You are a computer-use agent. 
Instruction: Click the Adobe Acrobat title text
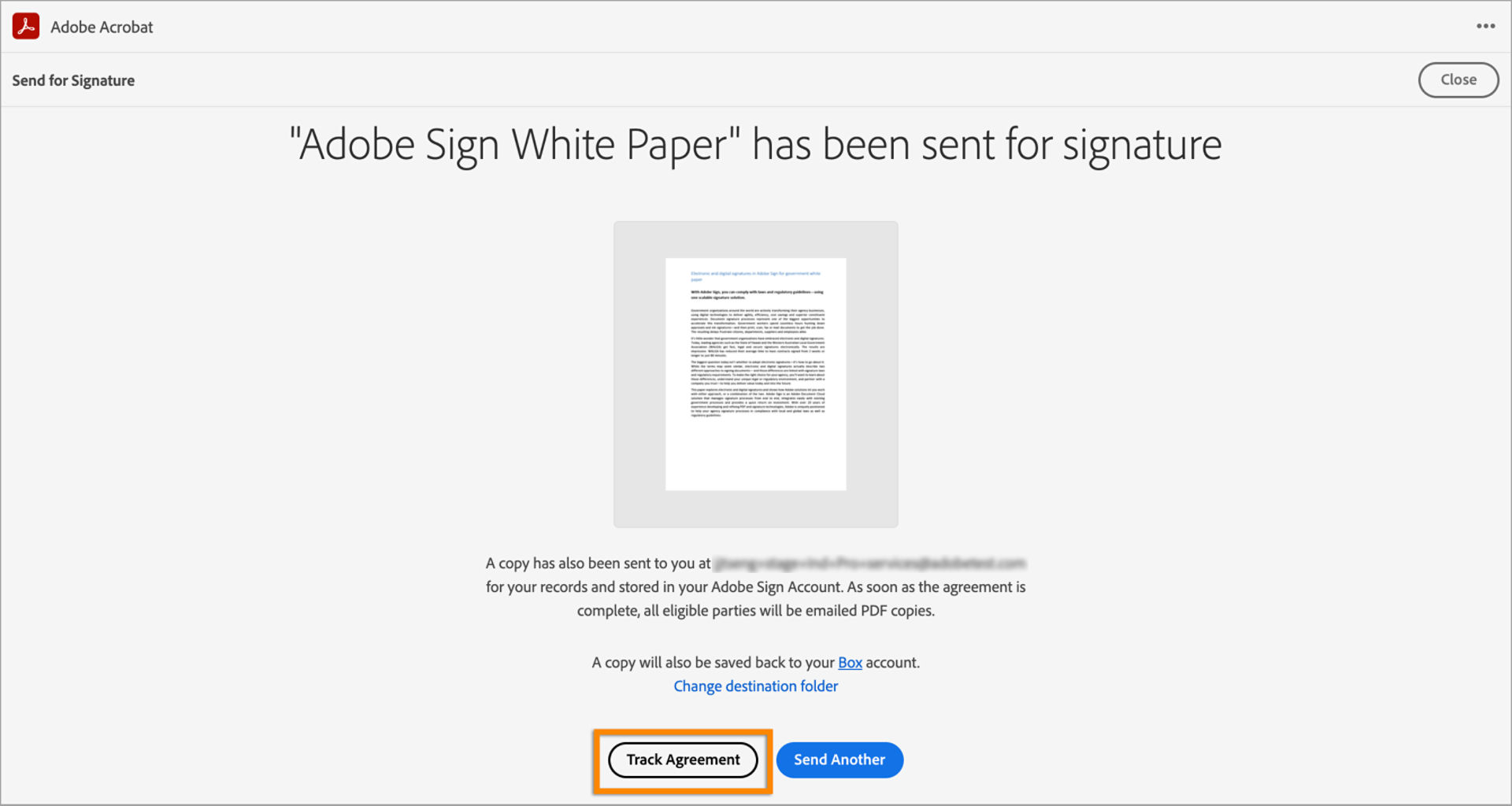(x=102, y=27)
